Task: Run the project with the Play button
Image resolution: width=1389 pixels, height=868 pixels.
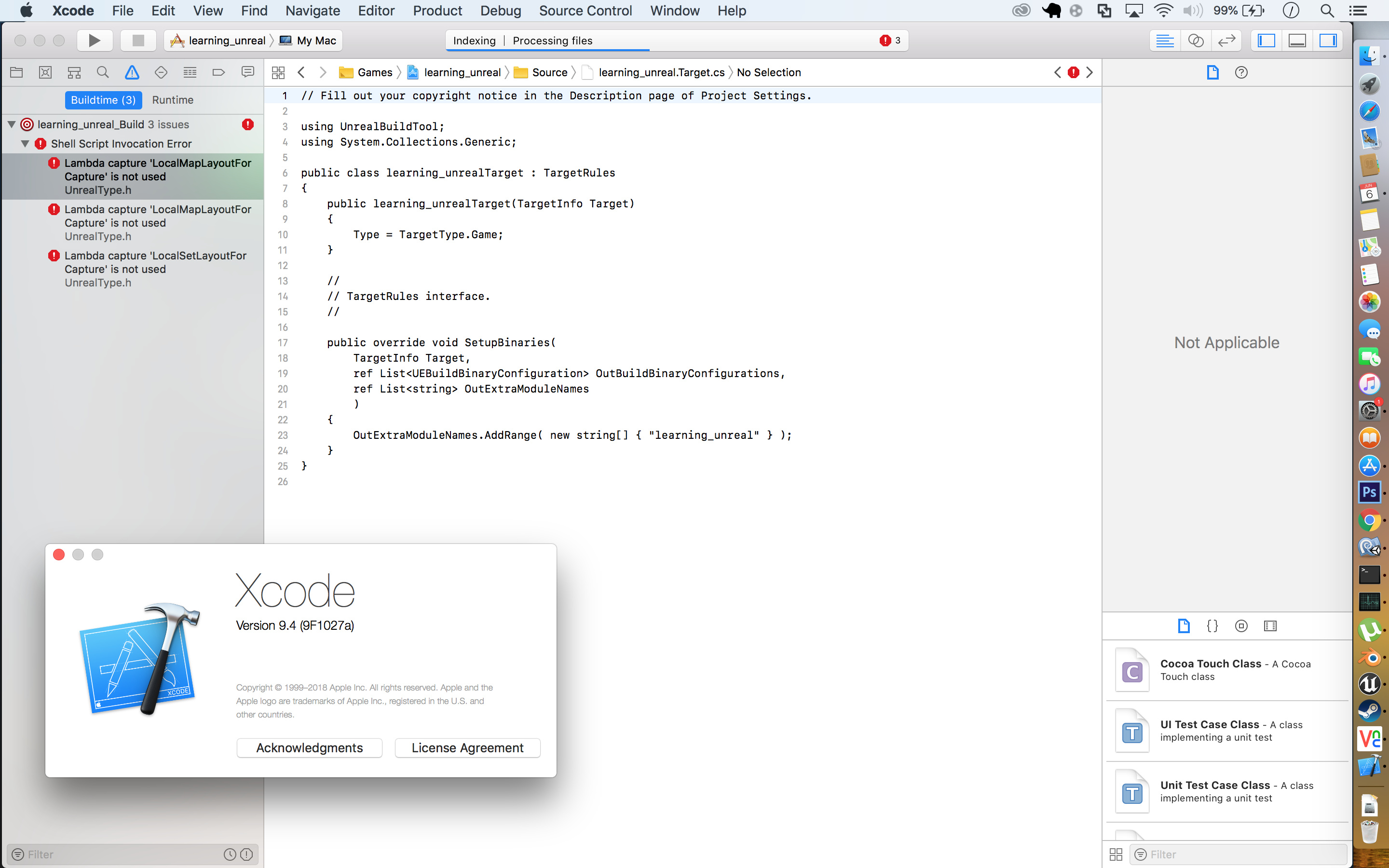Action: coord(95,40)
